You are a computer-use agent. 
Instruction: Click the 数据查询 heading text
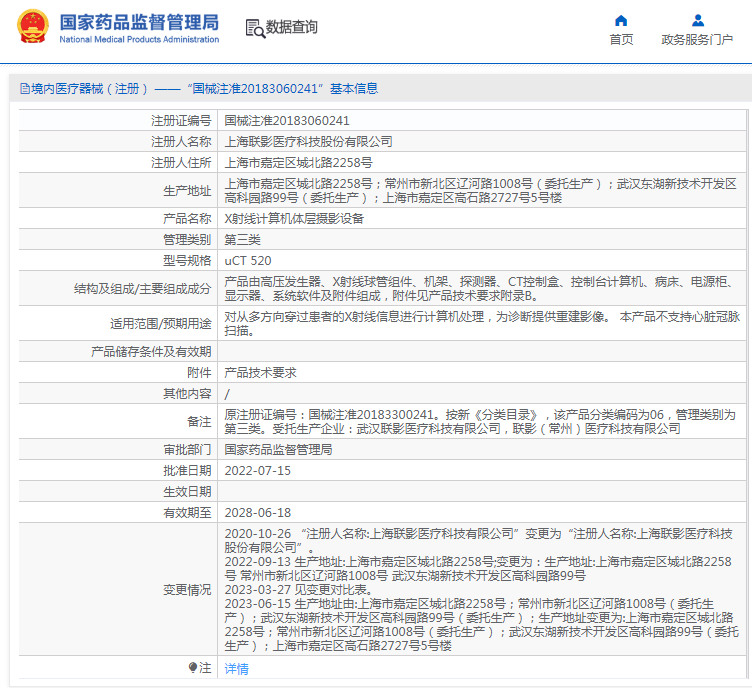click(x=292, y=27)
